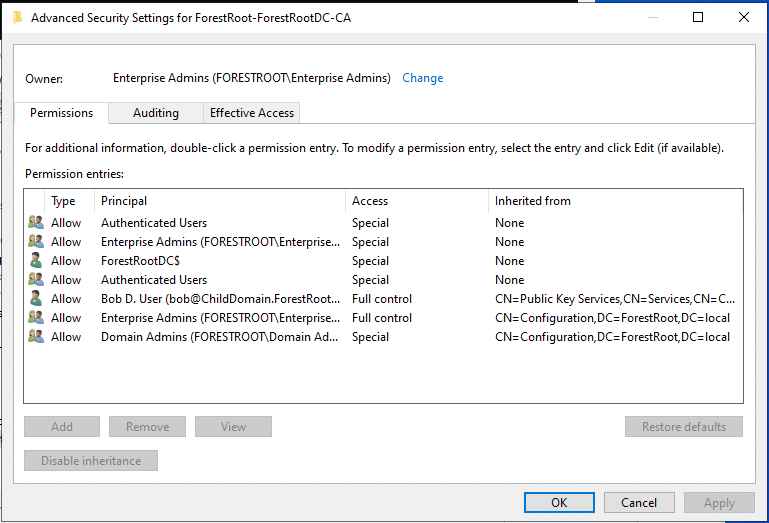Sort by the Principal column header
The image size is (769, 523).
coord(220,201)
